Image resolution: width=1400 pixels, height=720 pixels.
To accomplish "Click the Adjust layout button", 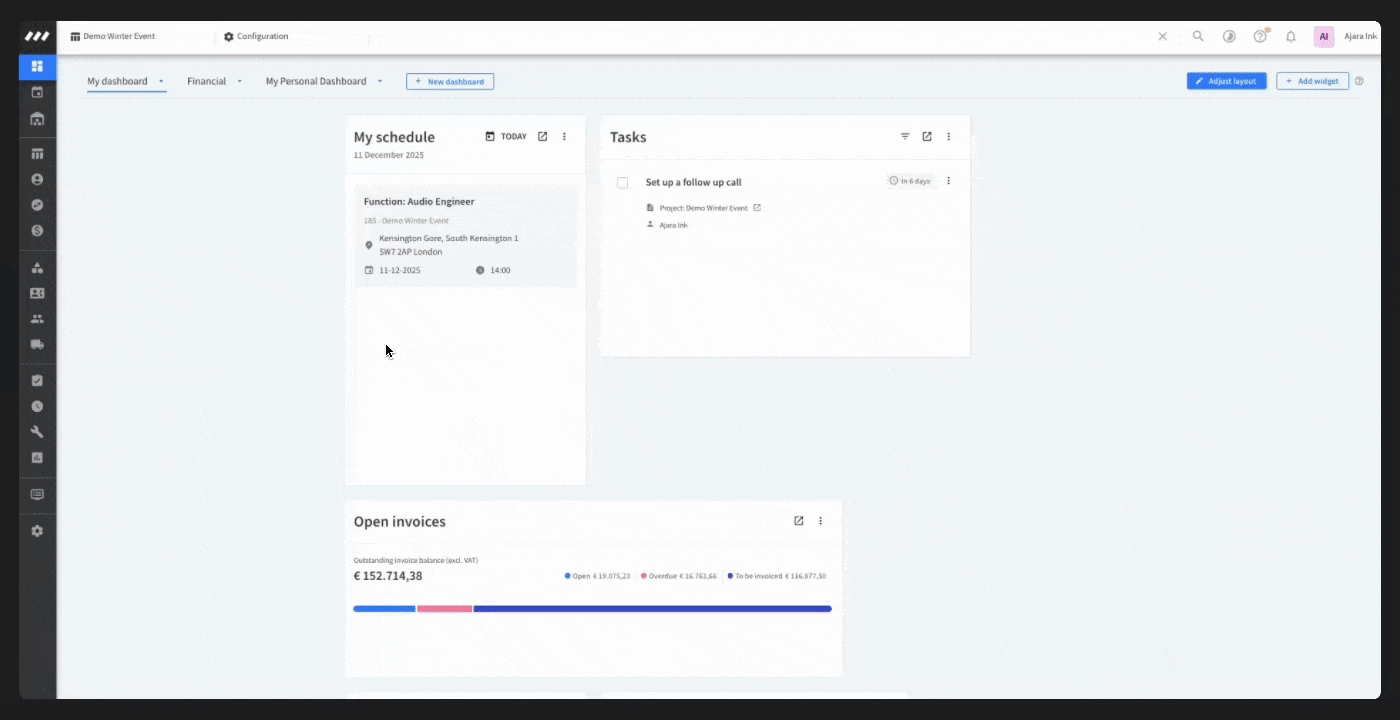I will click(x=1227, y=81).
